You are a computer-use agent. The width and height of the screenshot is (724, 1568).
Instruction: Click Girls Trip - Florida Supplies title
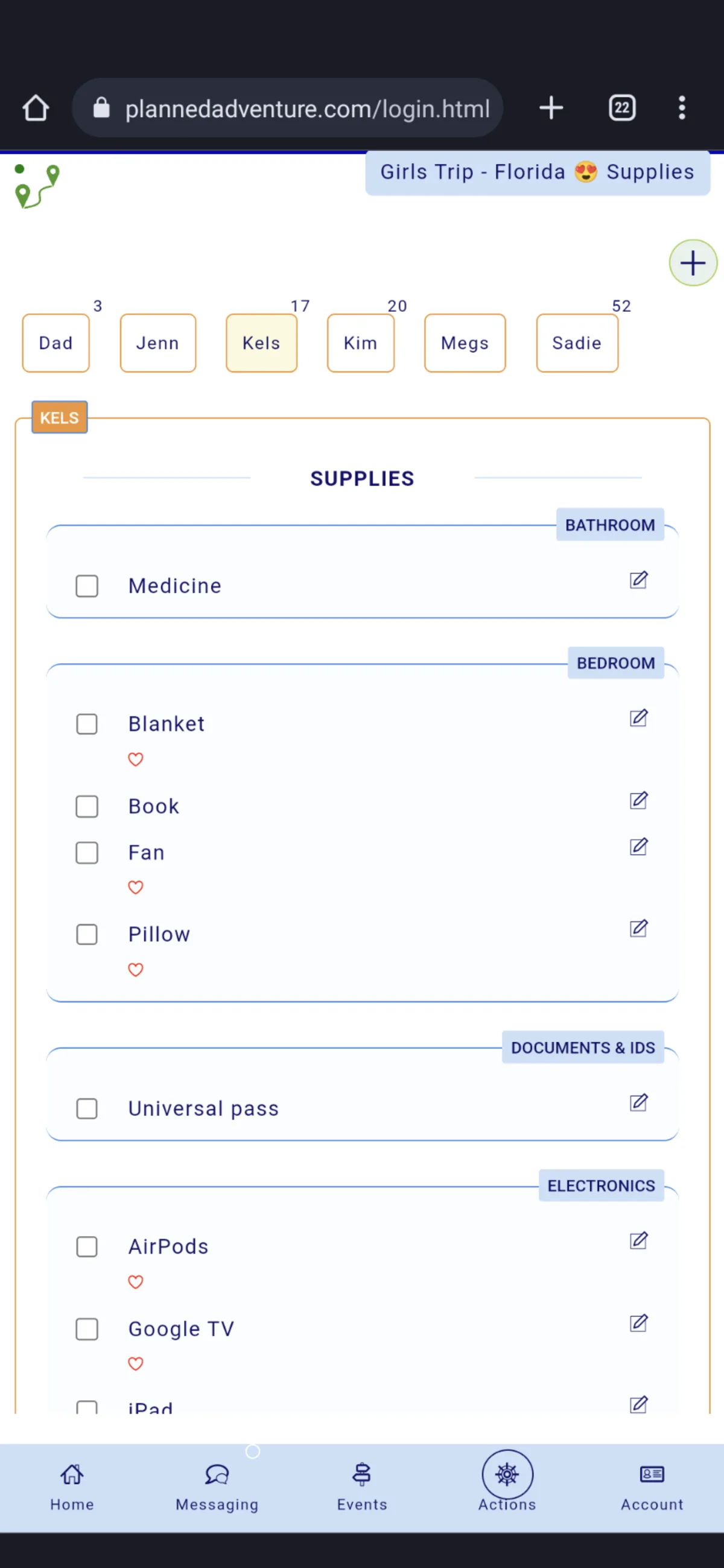tap(537, 172)
